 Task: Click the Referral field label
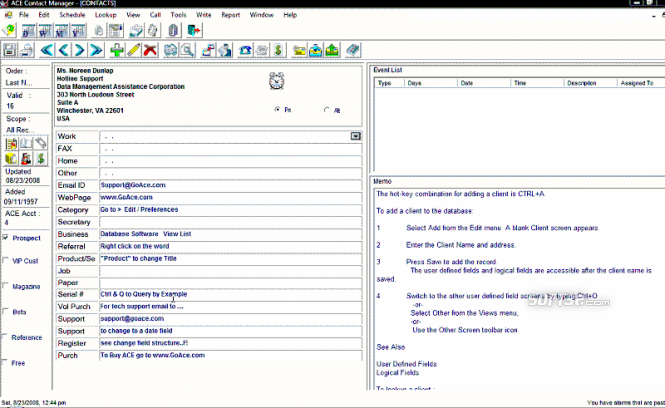coord(71,246)
